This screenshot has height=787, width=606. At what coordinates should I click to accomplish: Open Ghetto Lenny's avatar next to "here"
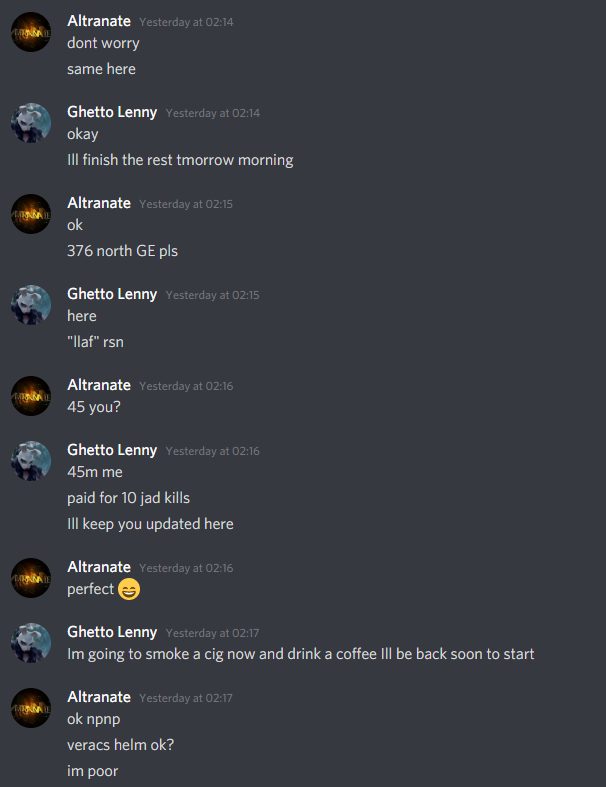[x=31, y=305]
